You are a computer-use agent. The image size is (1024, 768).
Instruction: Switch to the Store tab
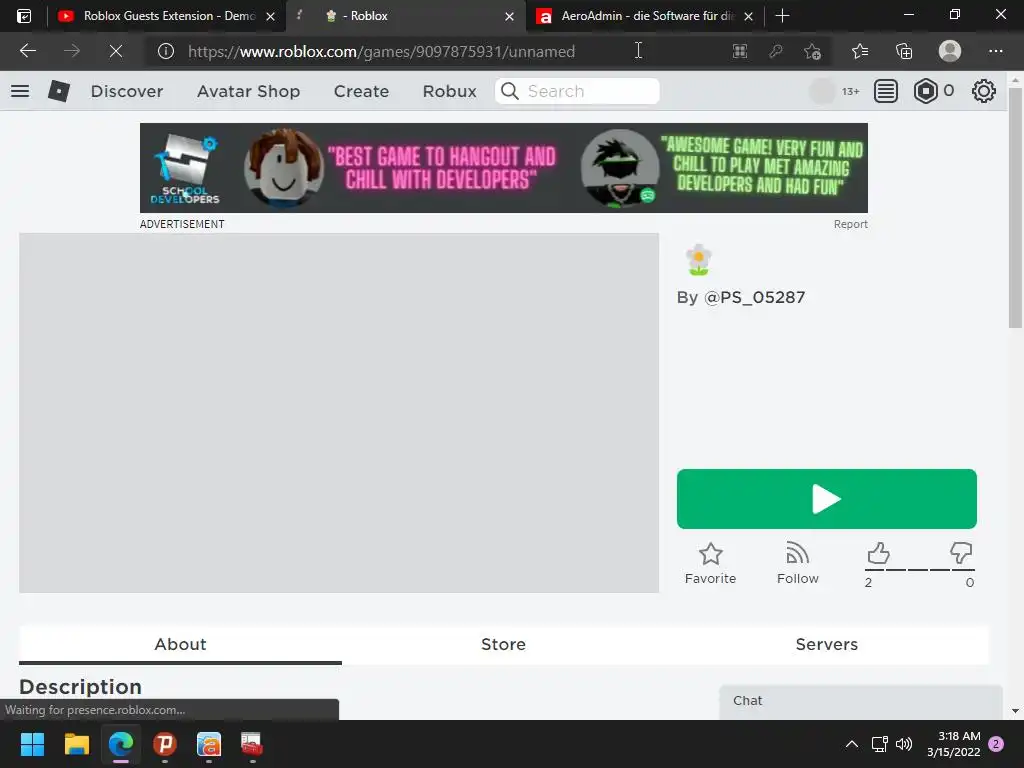[504, 645]
